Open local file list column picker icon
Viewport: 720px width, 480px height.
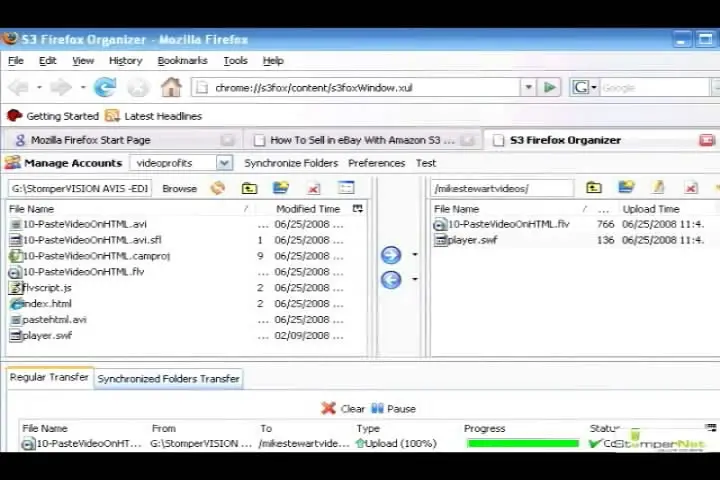tap(358, 209)
